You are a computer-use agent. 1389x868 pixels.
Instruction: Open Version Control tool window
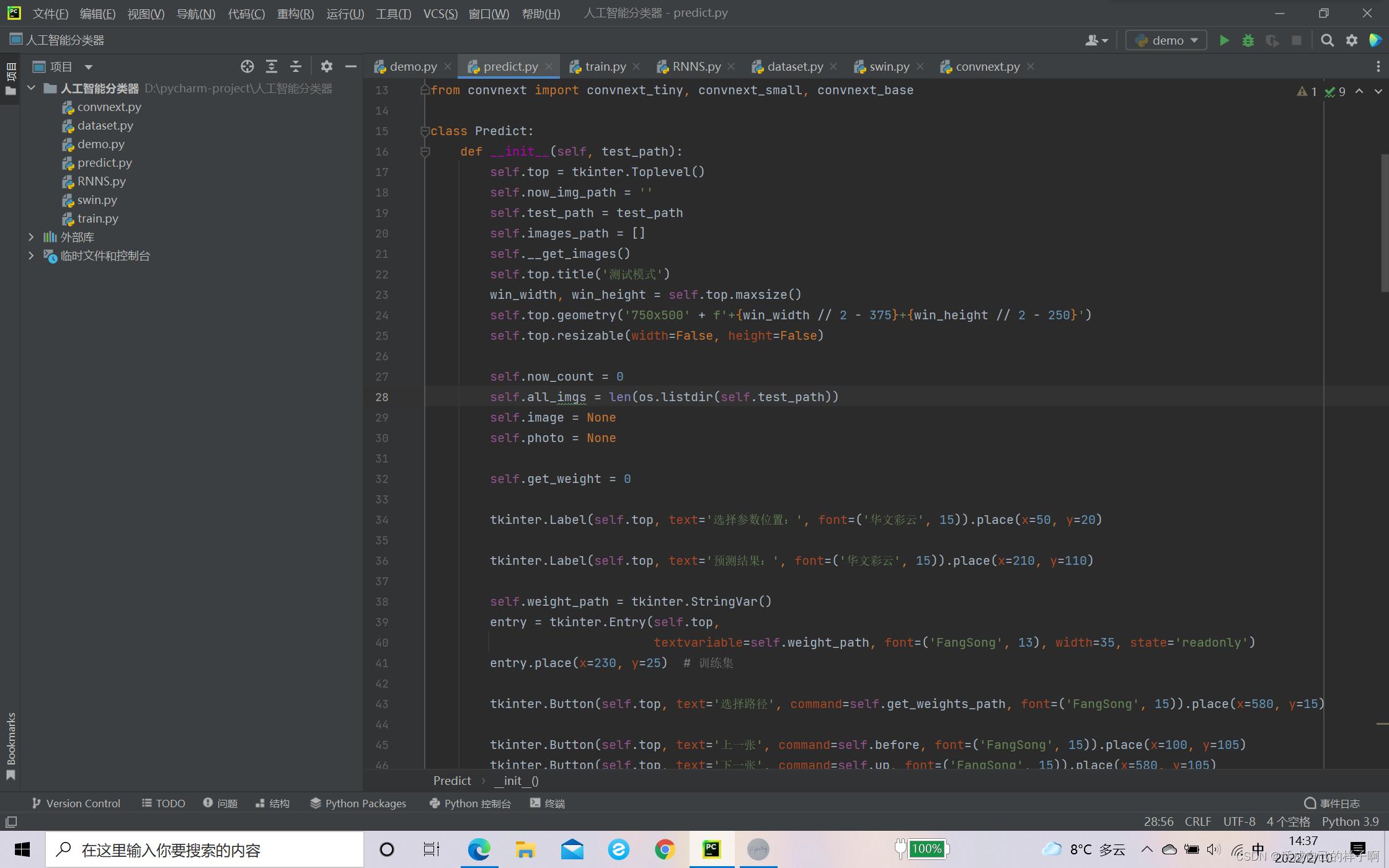(76, 803)
